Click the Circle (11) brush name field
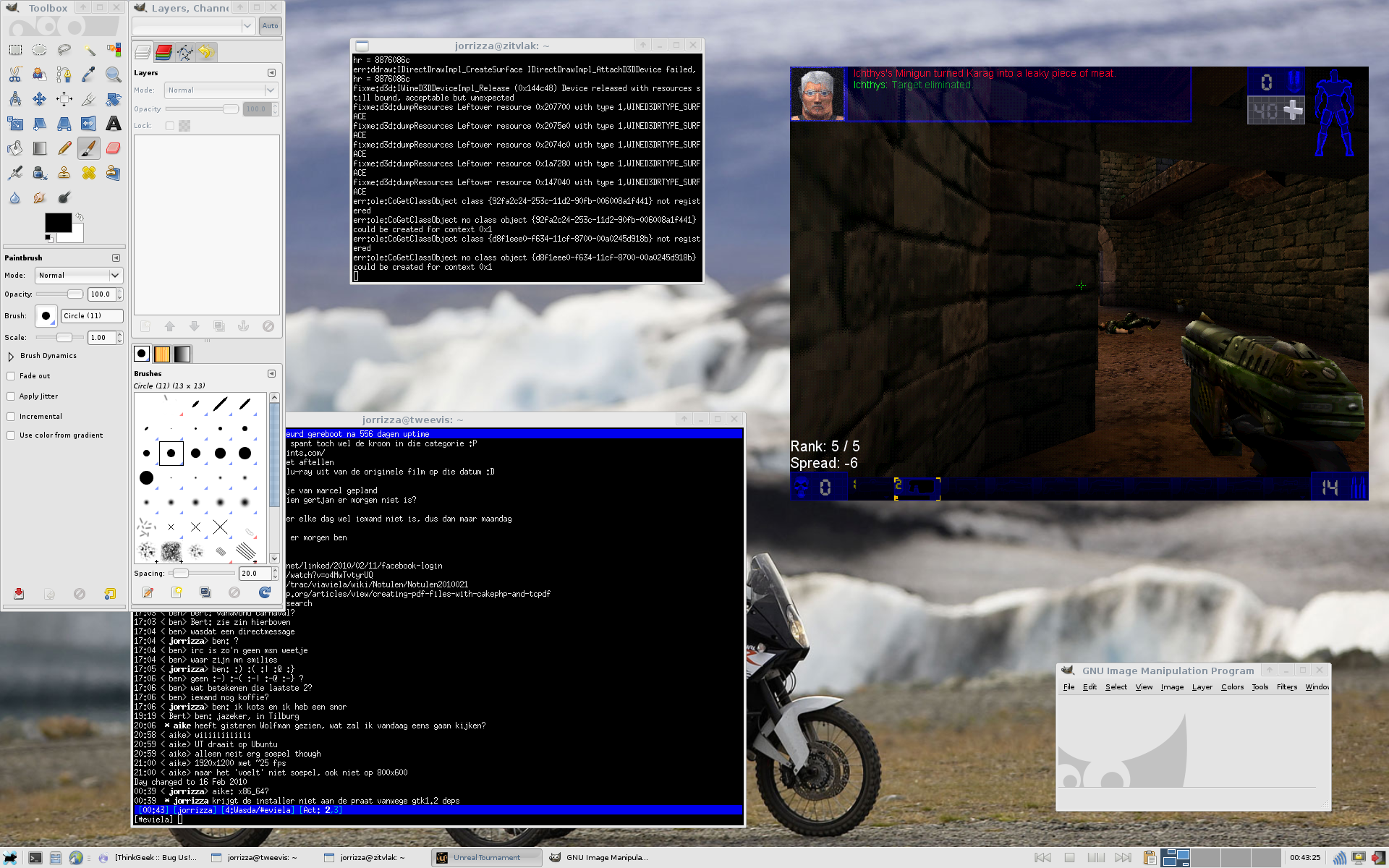 92,316
